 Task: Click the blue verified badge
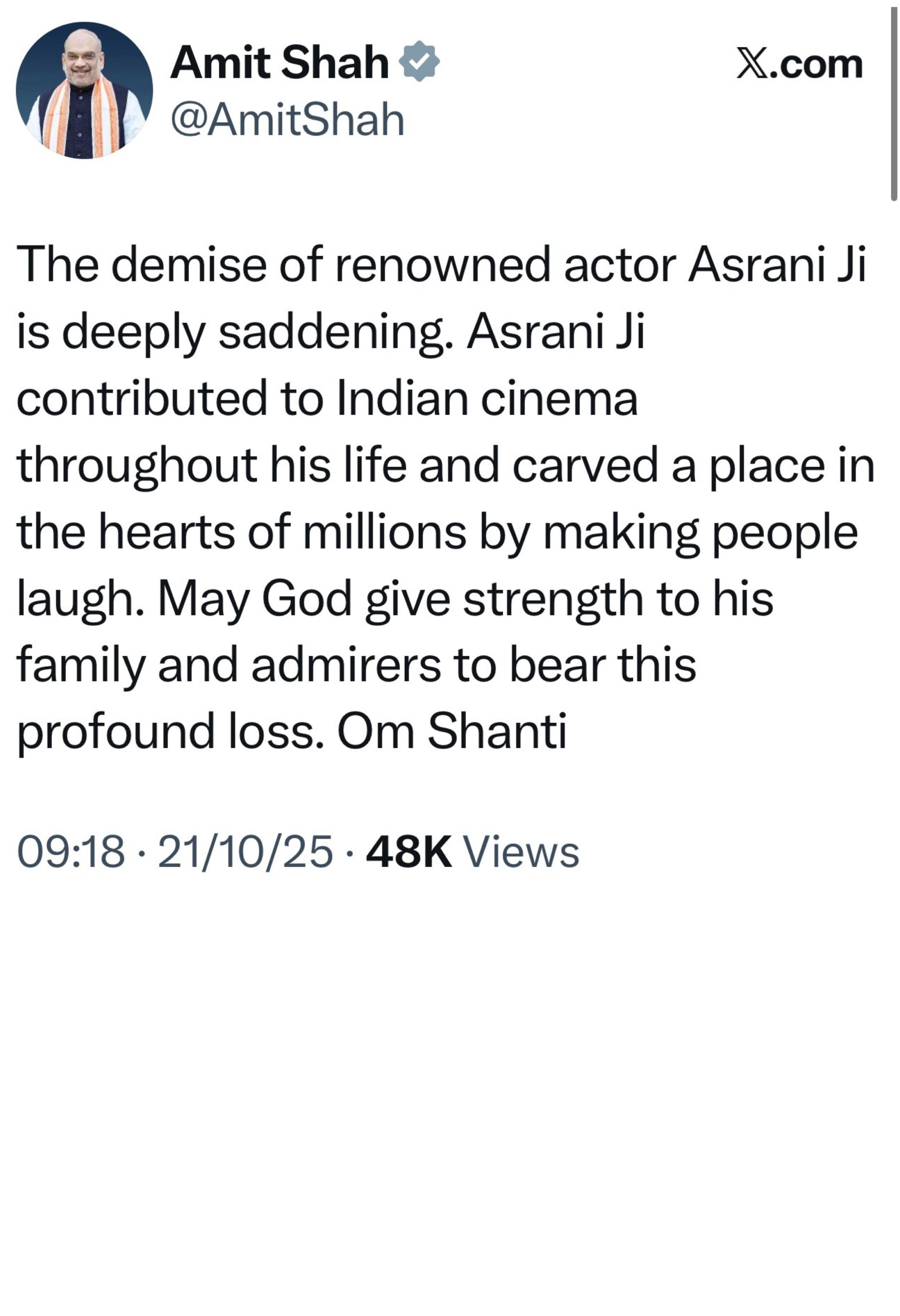[419, 61]
